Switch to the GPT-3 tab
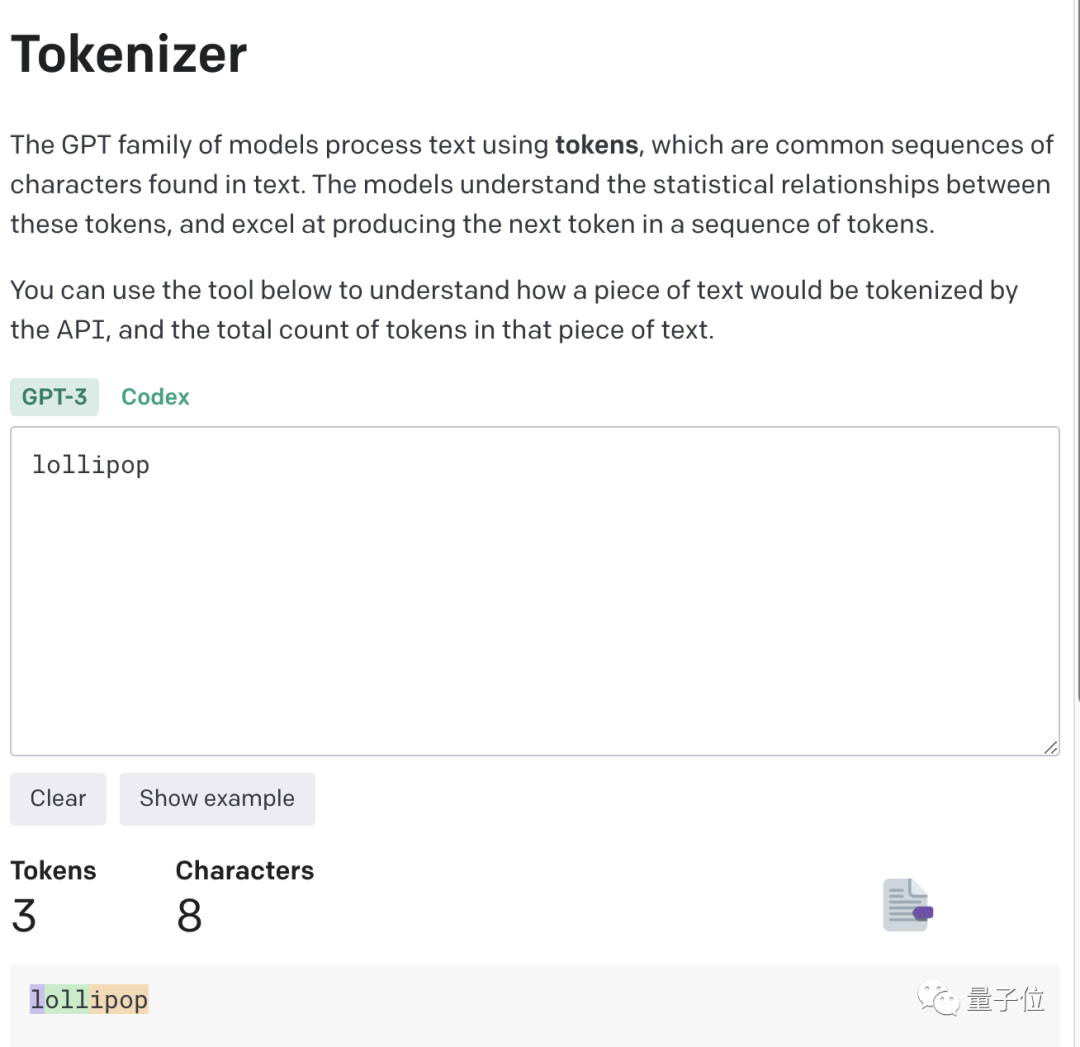Viewport: 1080px width, 1047px height. tap(54, 397)
